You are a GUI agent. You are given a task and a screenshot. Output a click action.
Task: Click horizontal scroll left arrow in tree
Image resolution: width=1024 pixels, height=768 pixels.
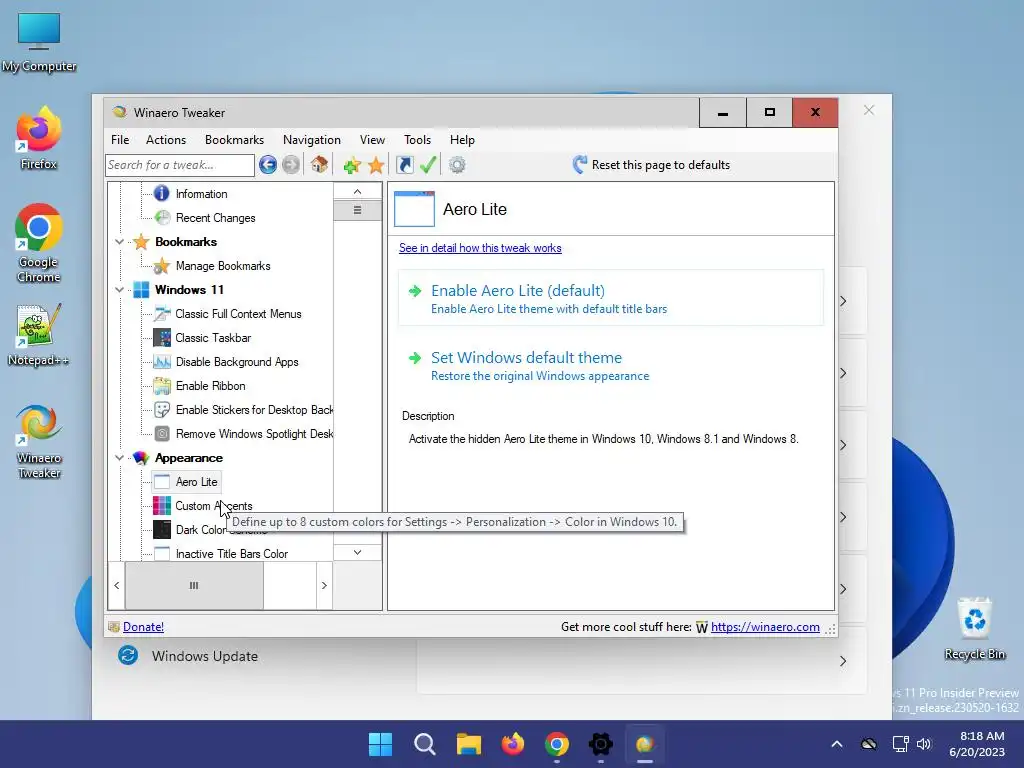pos(117,585)
